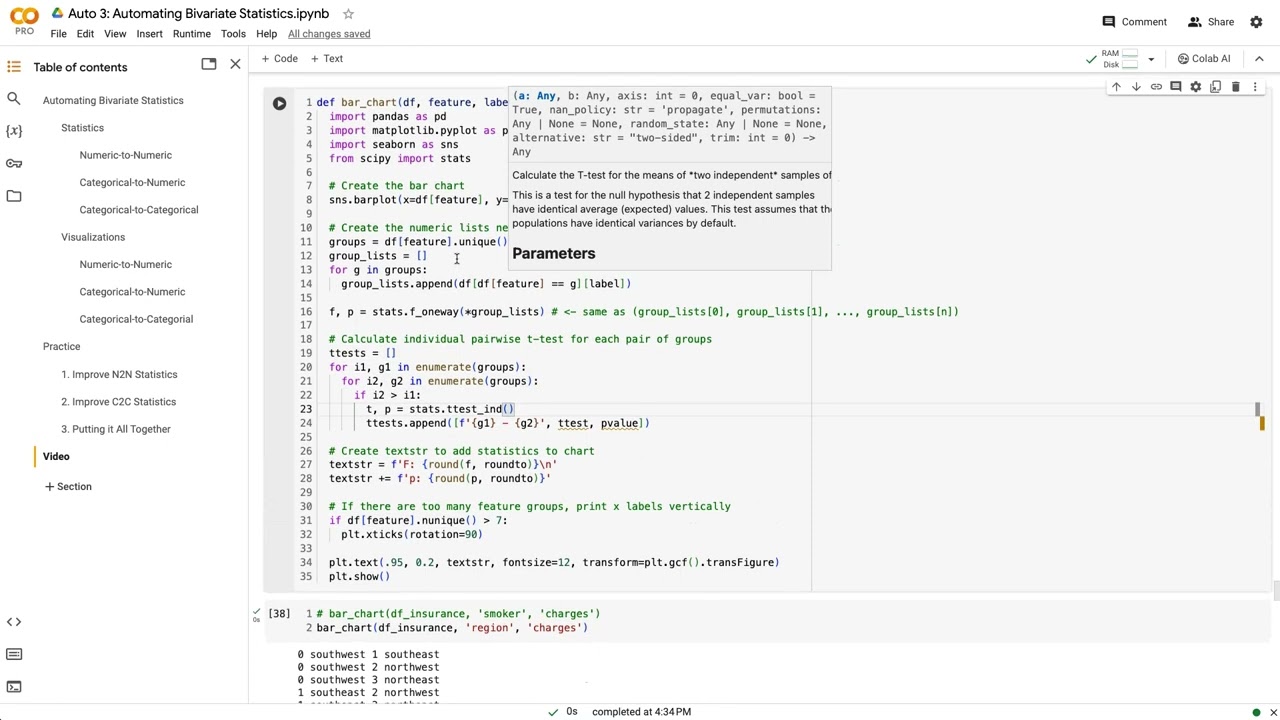The width and height of the screenshot is (1280, 720).
Task: Open the table of contents sidebar icon
Action: tap(14, 67)
